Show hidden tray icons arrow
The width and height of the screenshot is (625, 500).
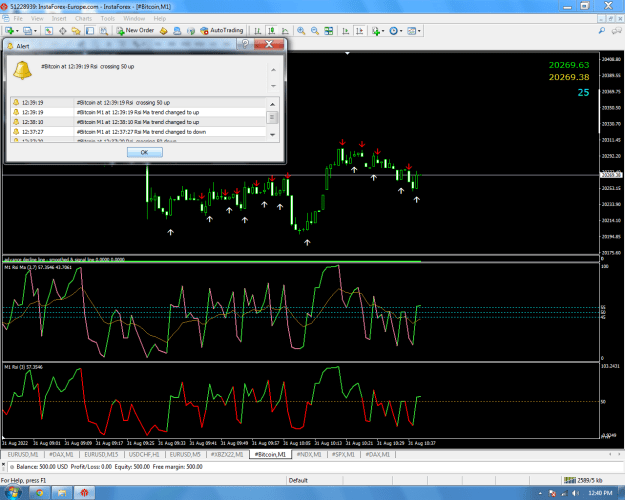(x=540, y=494)
